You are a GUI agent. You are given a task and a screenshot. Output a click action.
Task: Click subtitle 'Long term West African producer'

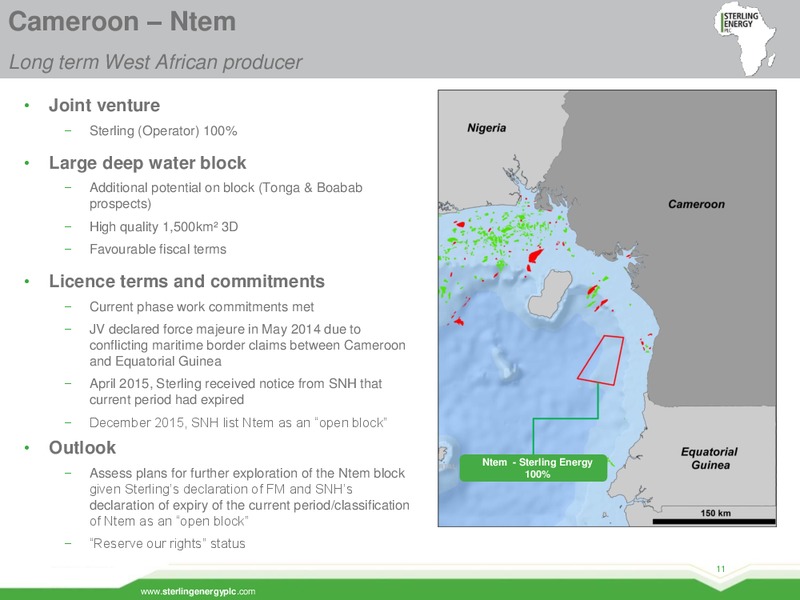coord(156,62)
